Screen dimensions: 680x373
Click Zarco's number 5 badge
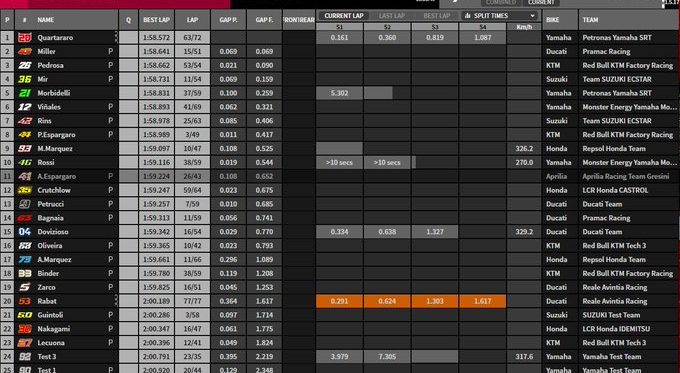click(25, 287)
